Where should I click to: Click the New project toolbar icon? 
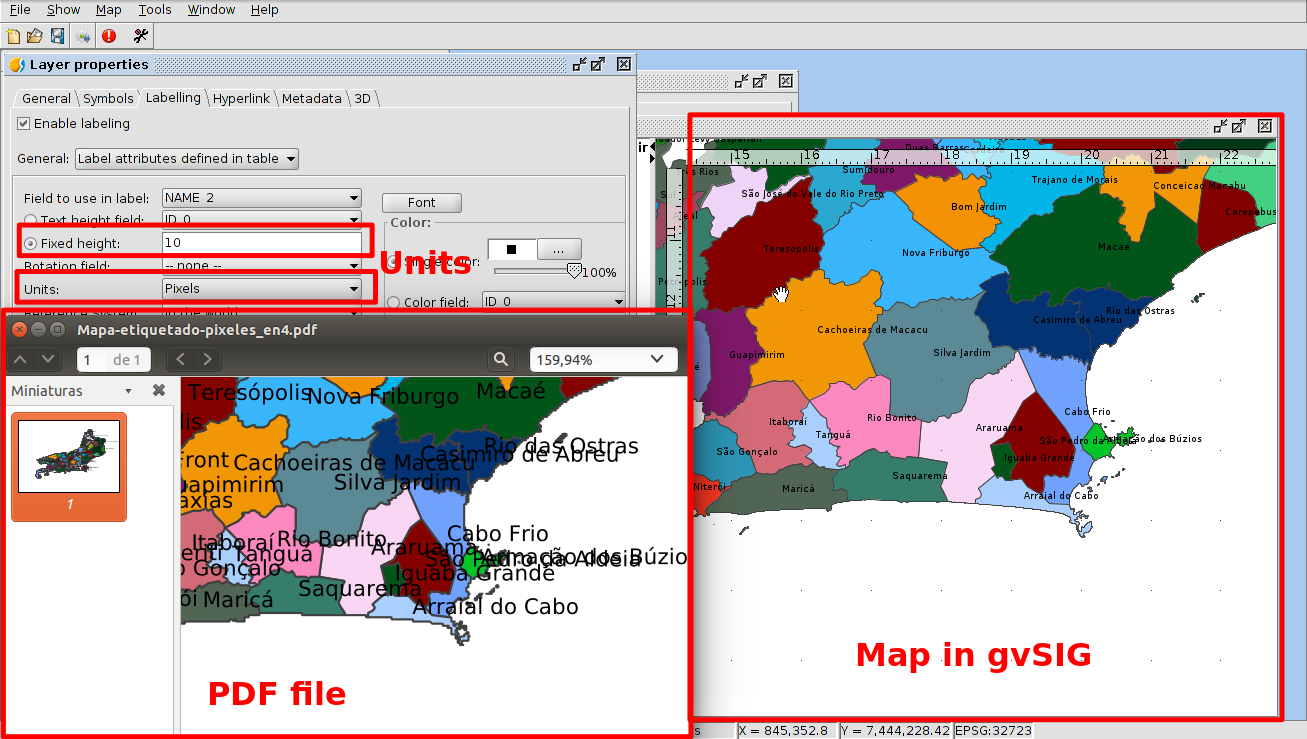[13, 36]
